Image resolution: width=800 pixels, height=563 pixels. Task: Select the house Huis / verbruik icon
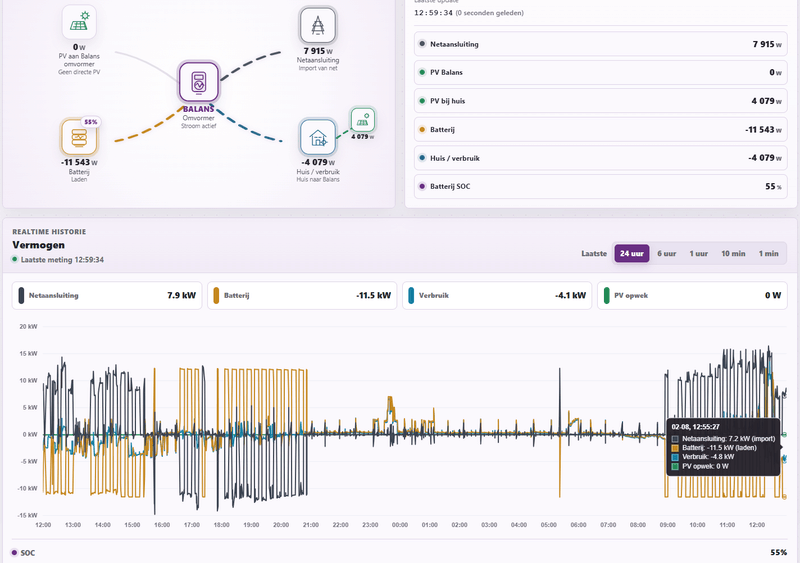pyautogui.click(x=317, y=137)
